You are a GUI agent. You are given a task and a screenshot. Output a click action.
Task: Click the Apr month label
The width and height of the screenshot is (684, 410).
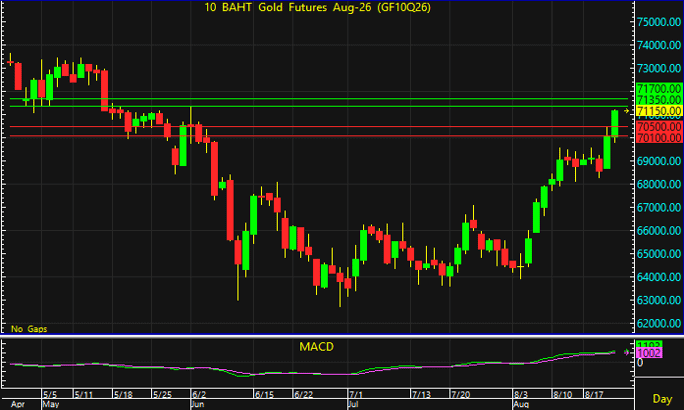[x=17, y=404]
